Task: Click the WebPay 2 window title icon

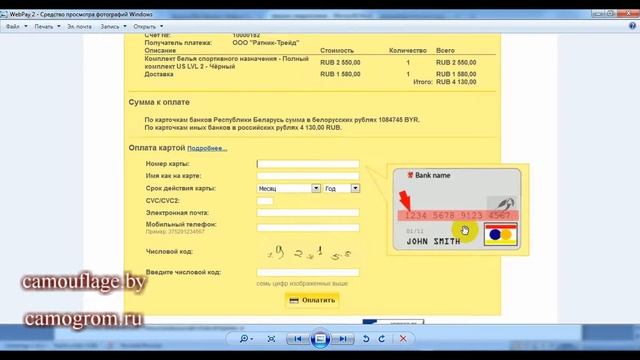Action: (4, 15)
